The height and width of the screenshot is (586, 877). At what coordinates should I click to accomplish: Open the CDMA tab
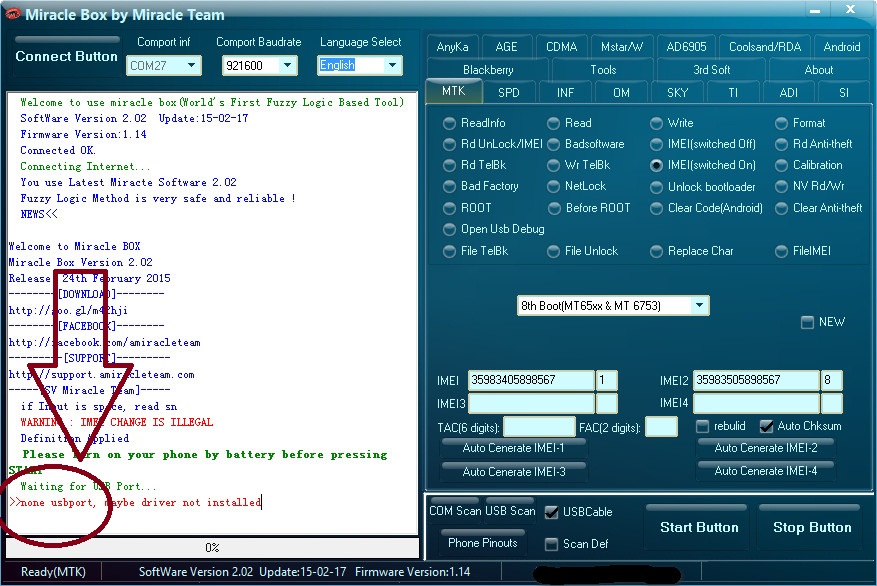(x=562, y=46)
